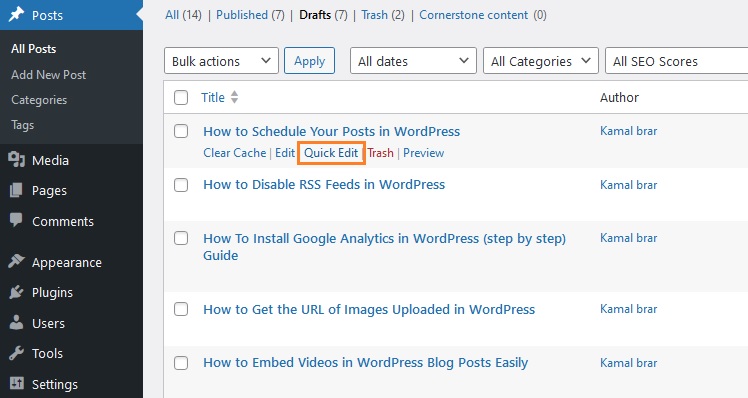Click the Author column header

click(x=619, y=97)
